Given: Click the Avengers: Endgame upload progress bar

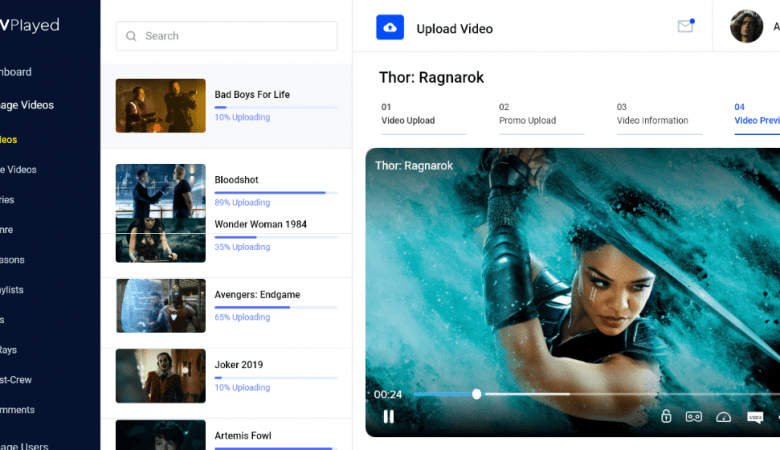Looking at the screenshot, I should coord(276,307).
